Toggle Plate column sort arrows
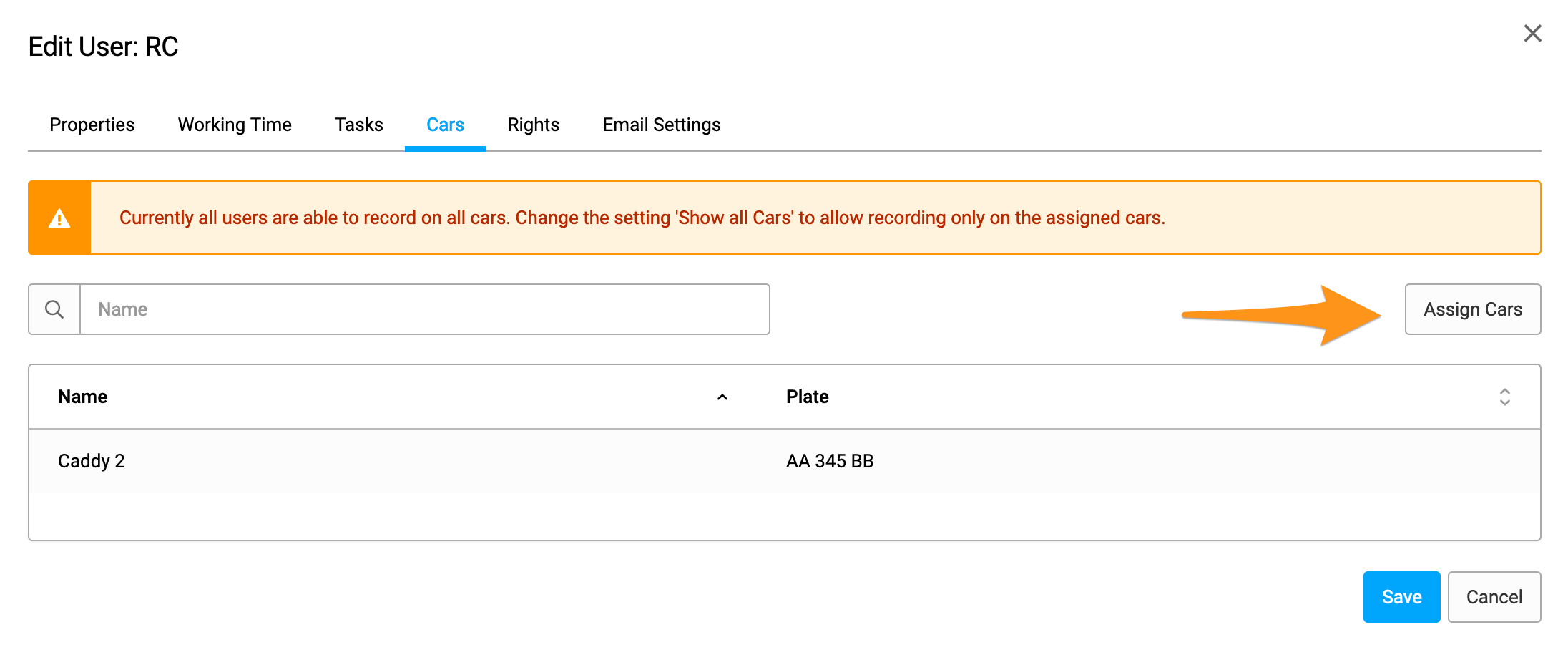This screenshot has width=1568, height=650. tap(1505, 397)
